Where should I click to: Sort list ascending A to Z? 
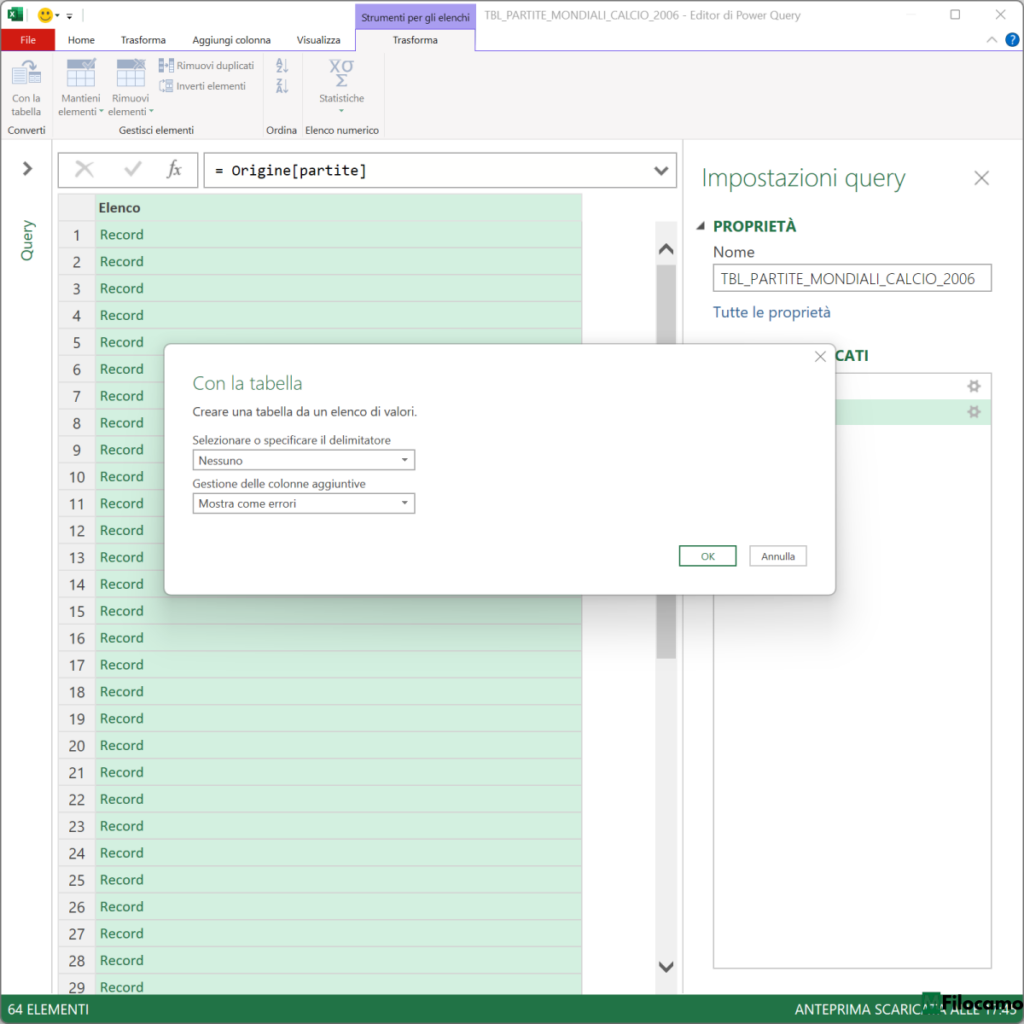(282, 65)
